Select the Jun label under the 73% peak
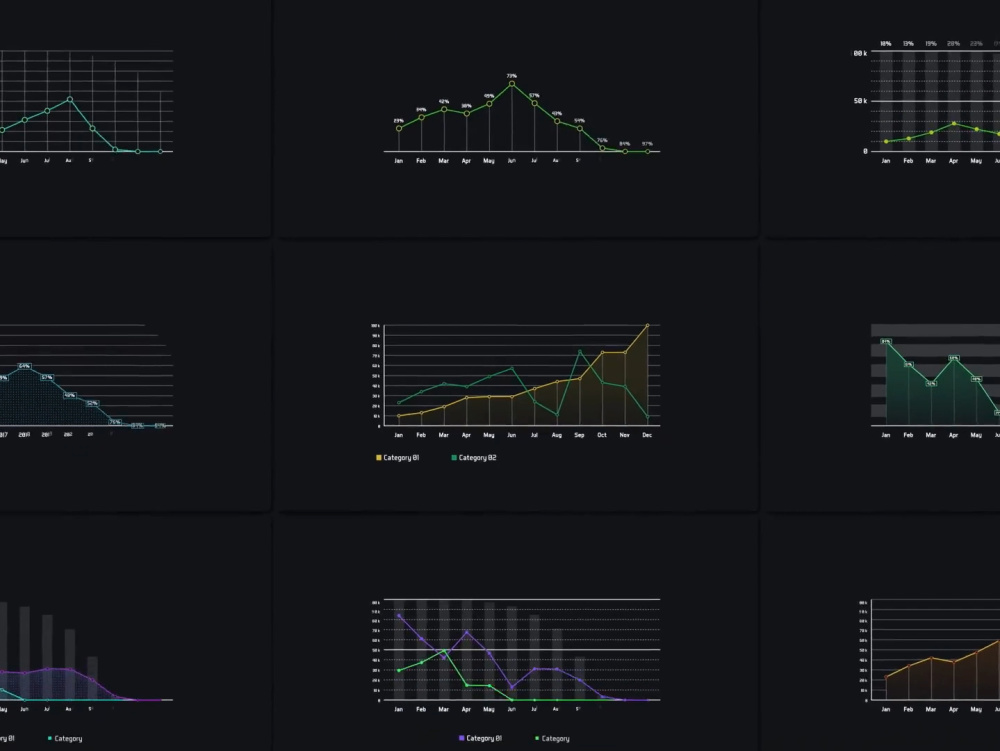This screenshot has height=751, width=1000. tap(511, 159)
